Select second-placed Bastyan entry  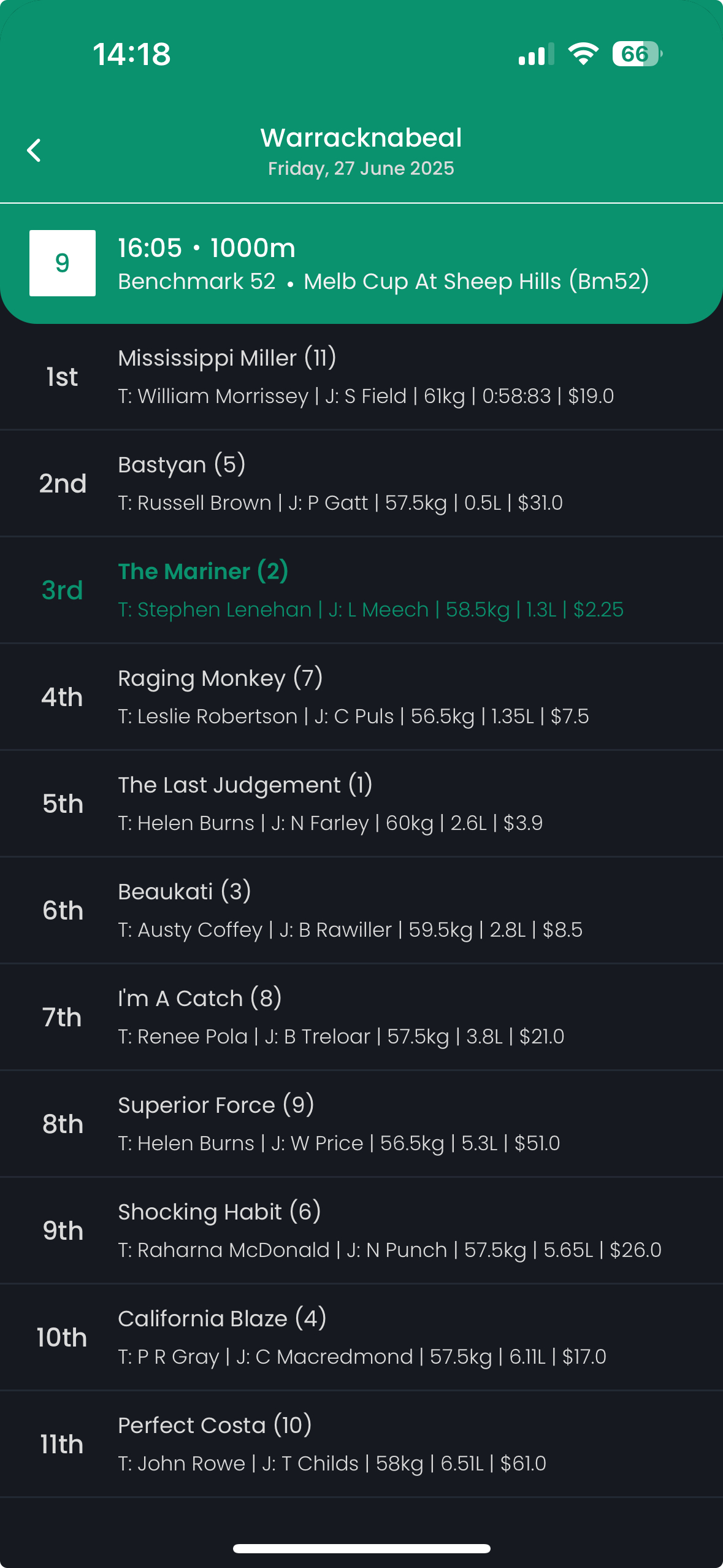[361, 483]
